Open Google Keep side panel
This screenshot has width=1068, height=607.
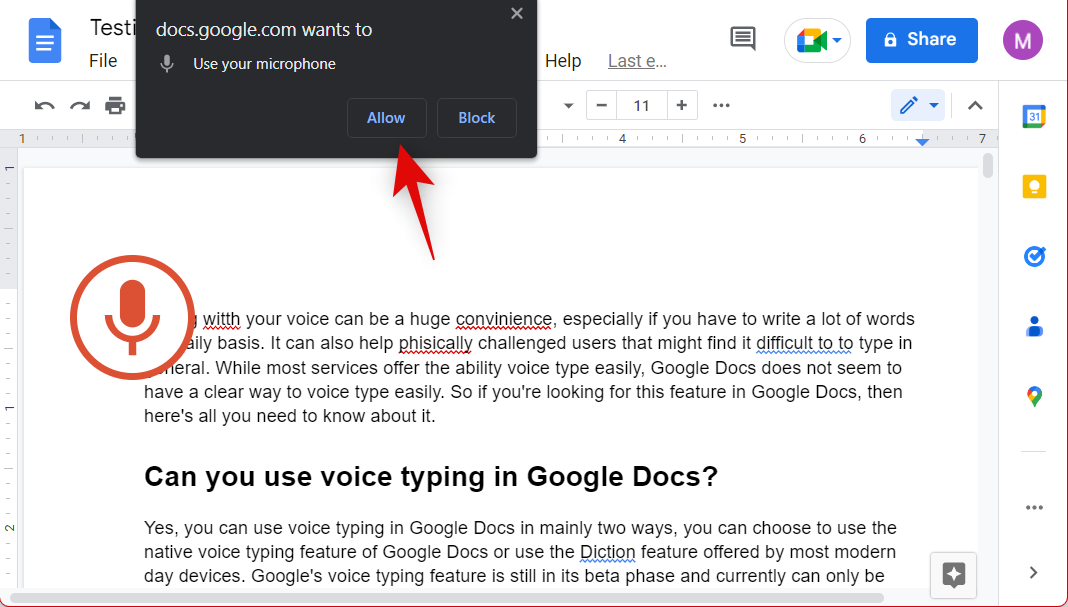click(x=1034, y=187)
